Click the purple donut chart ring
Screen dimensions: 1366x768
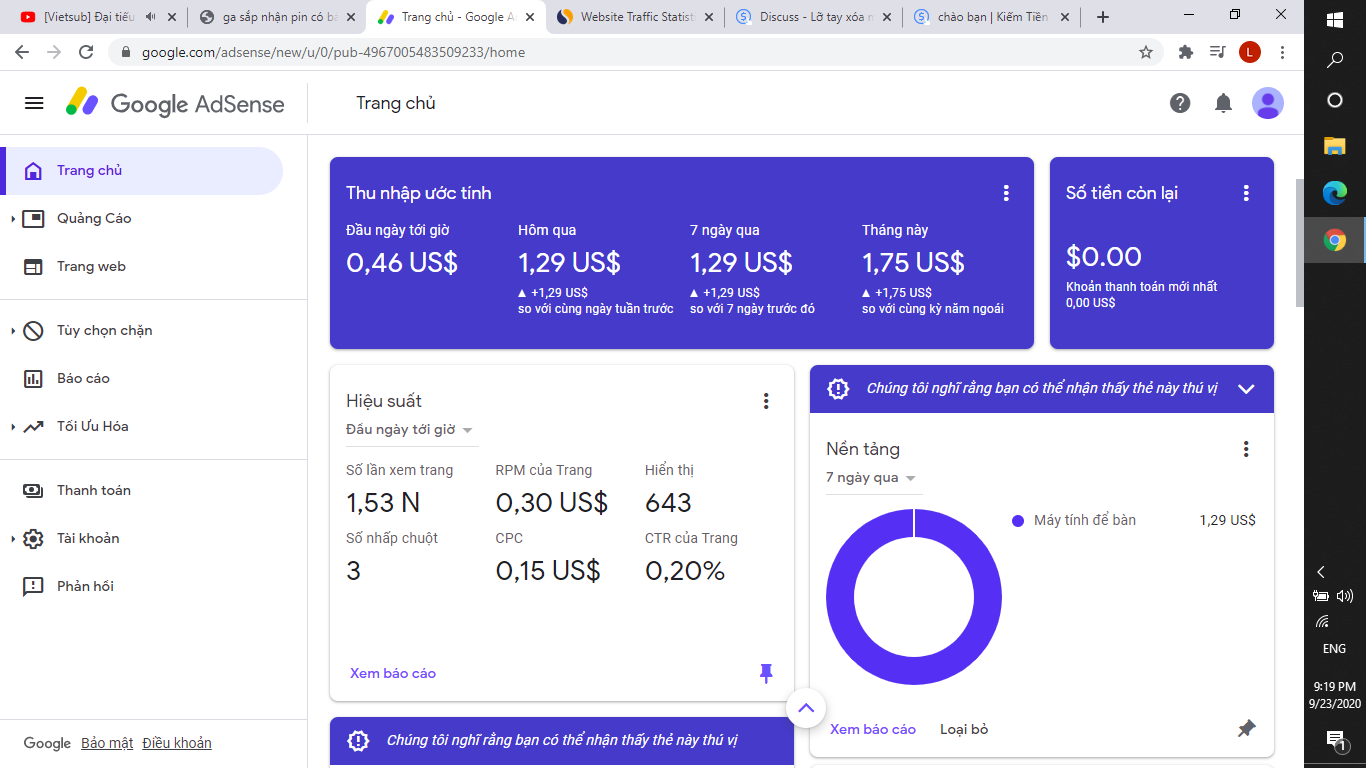pyautogui.click(x=840, y=597)
